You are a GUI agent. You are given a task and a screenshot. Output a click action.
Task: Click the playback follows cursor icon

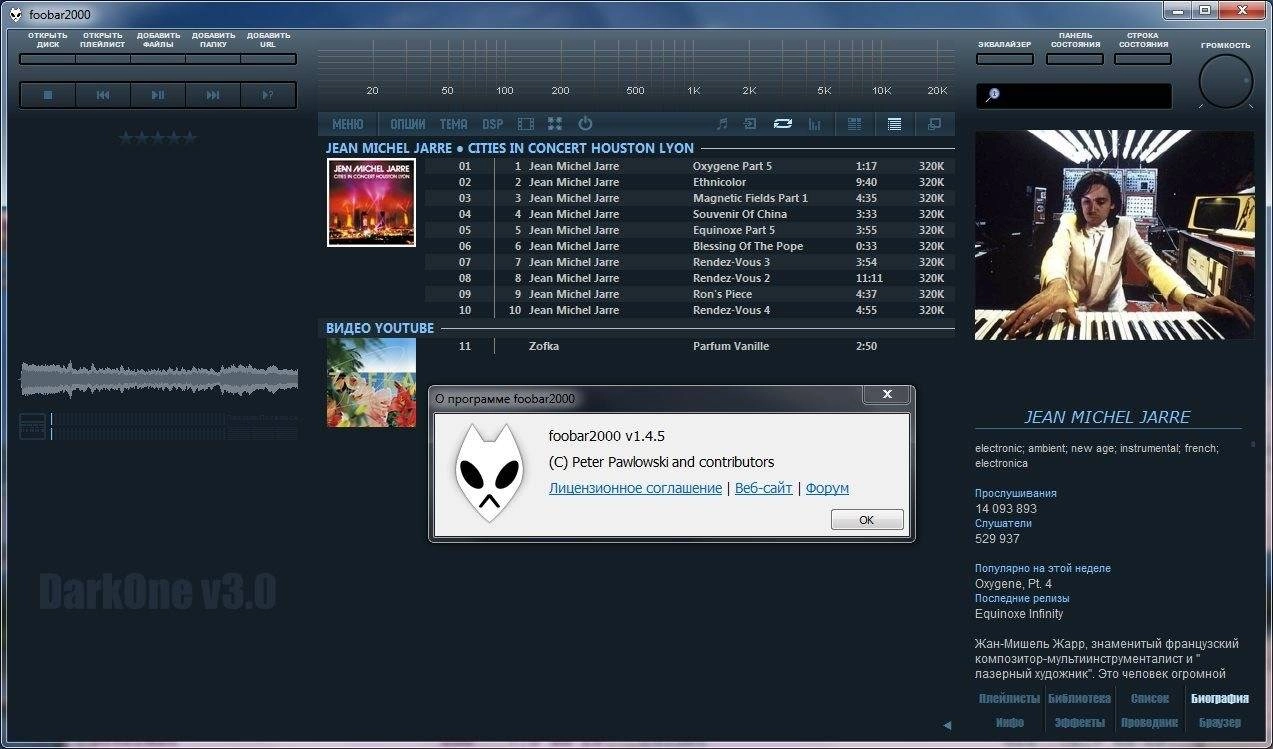[x=750, y=124]
